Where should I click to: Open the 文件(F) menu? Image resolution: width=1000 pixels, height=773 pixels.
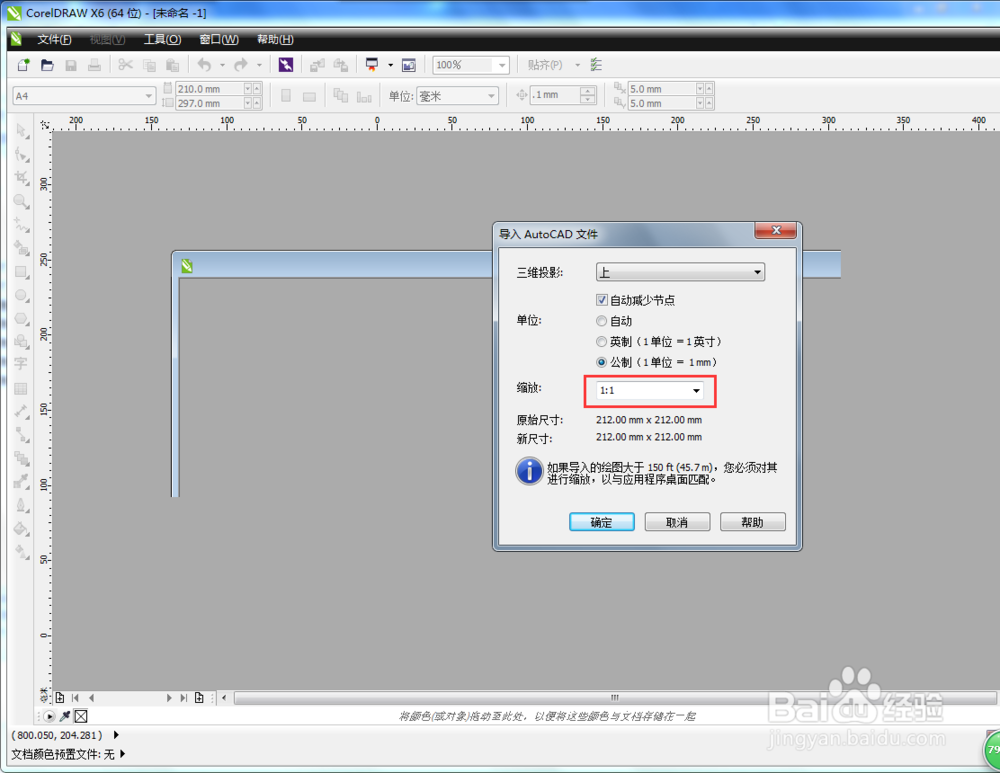[x=54, y=40]
